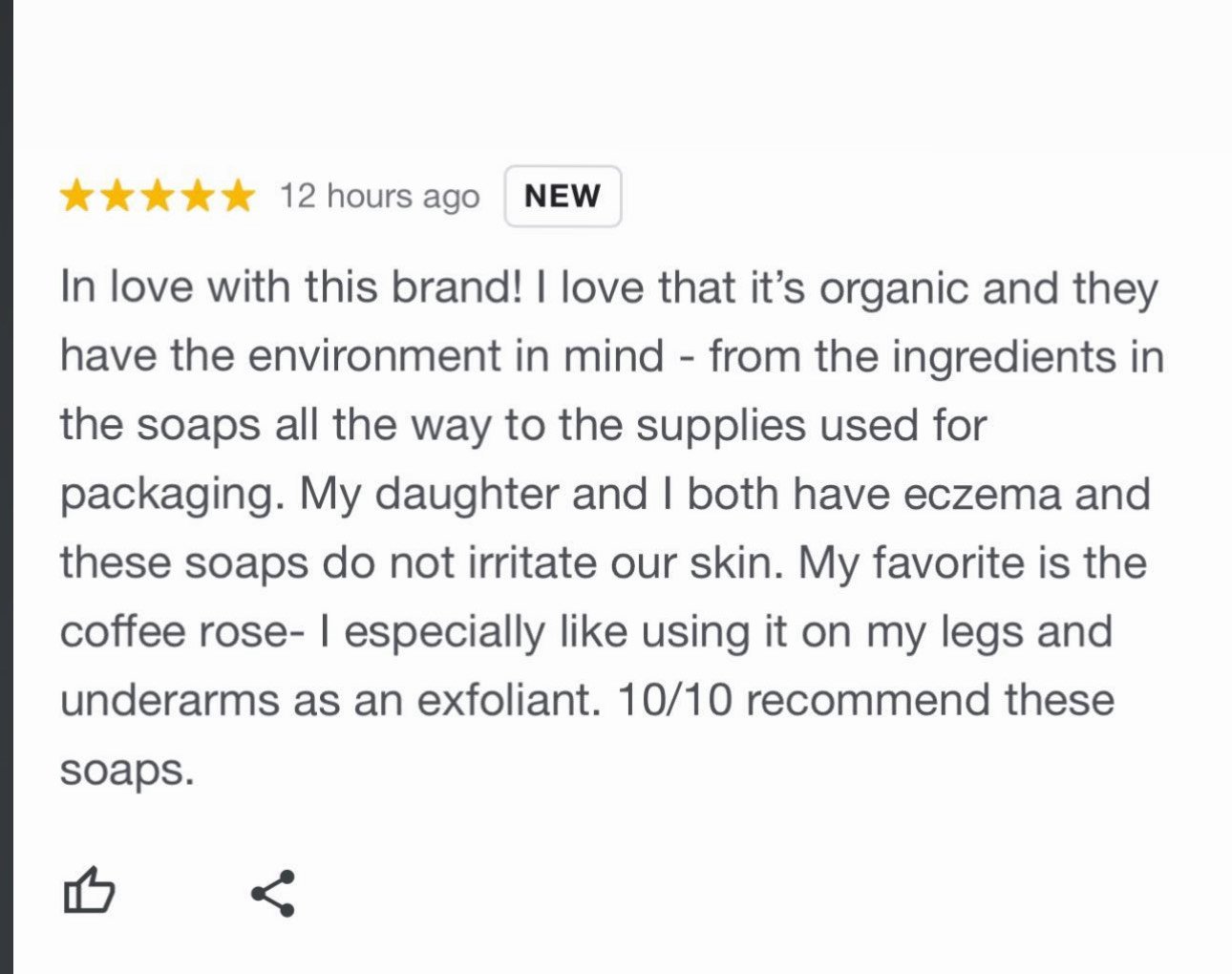This screenshot has width=1232, height=974.
Task: Click the "12 hours ago" timestamp
Action: pos(379,197)
